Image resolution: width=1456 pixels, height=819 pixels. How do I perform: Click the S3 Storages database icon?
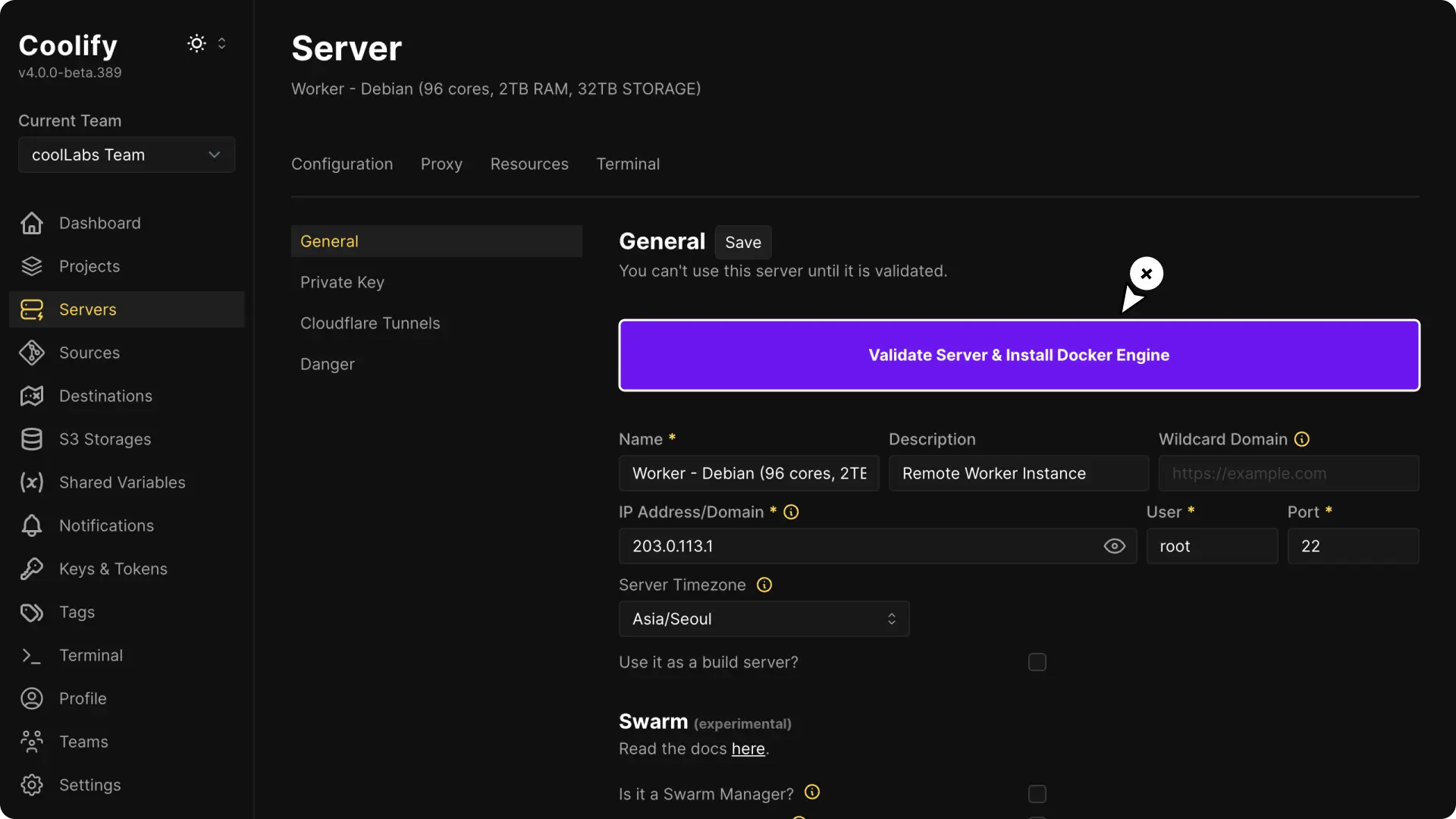pos(32,439)
